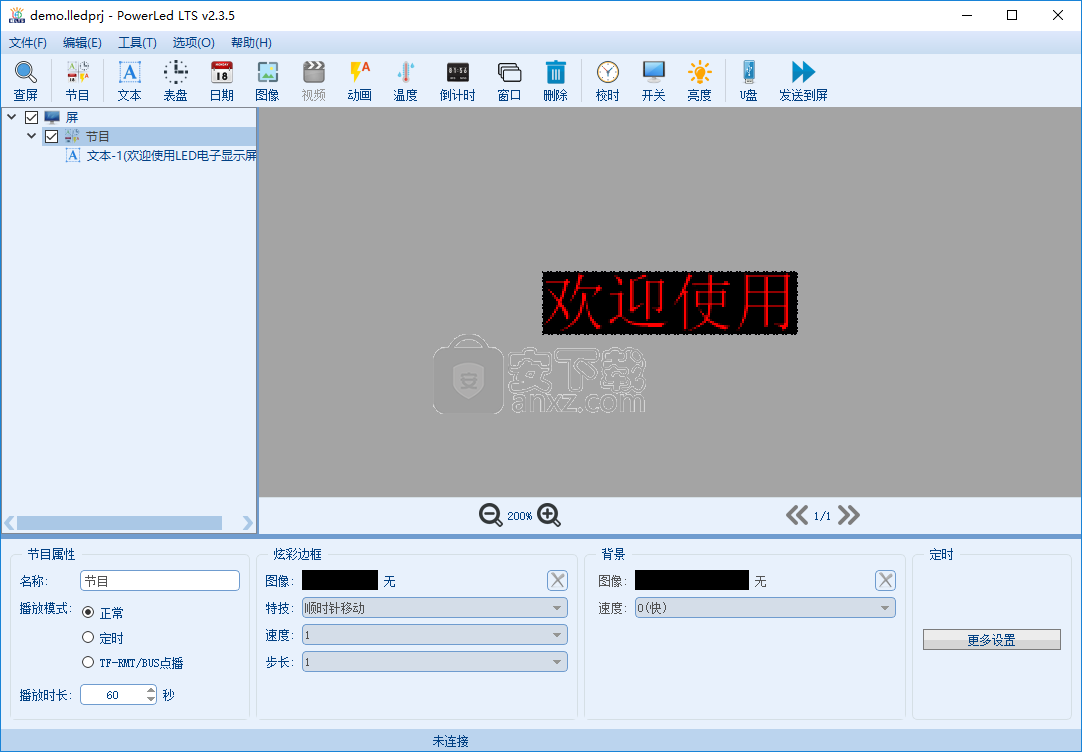Open the 亮度 brightness setting
1082x752 pixels.
699,81
